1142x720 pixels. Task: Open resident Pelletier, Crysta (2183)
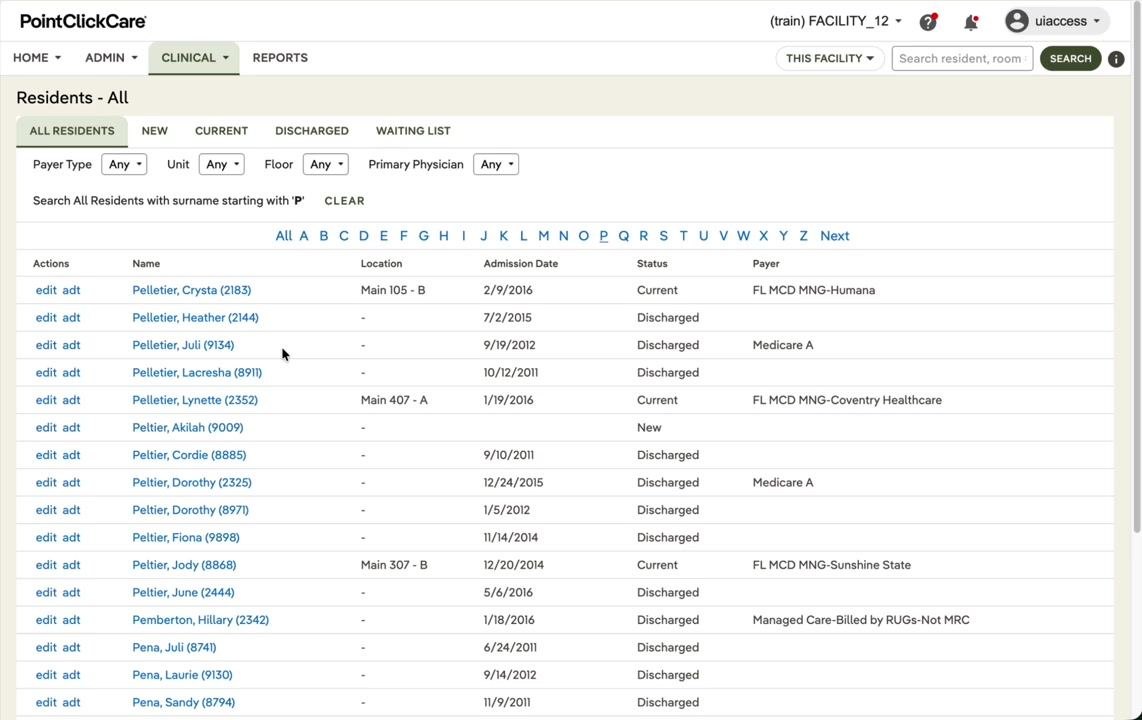192,290
